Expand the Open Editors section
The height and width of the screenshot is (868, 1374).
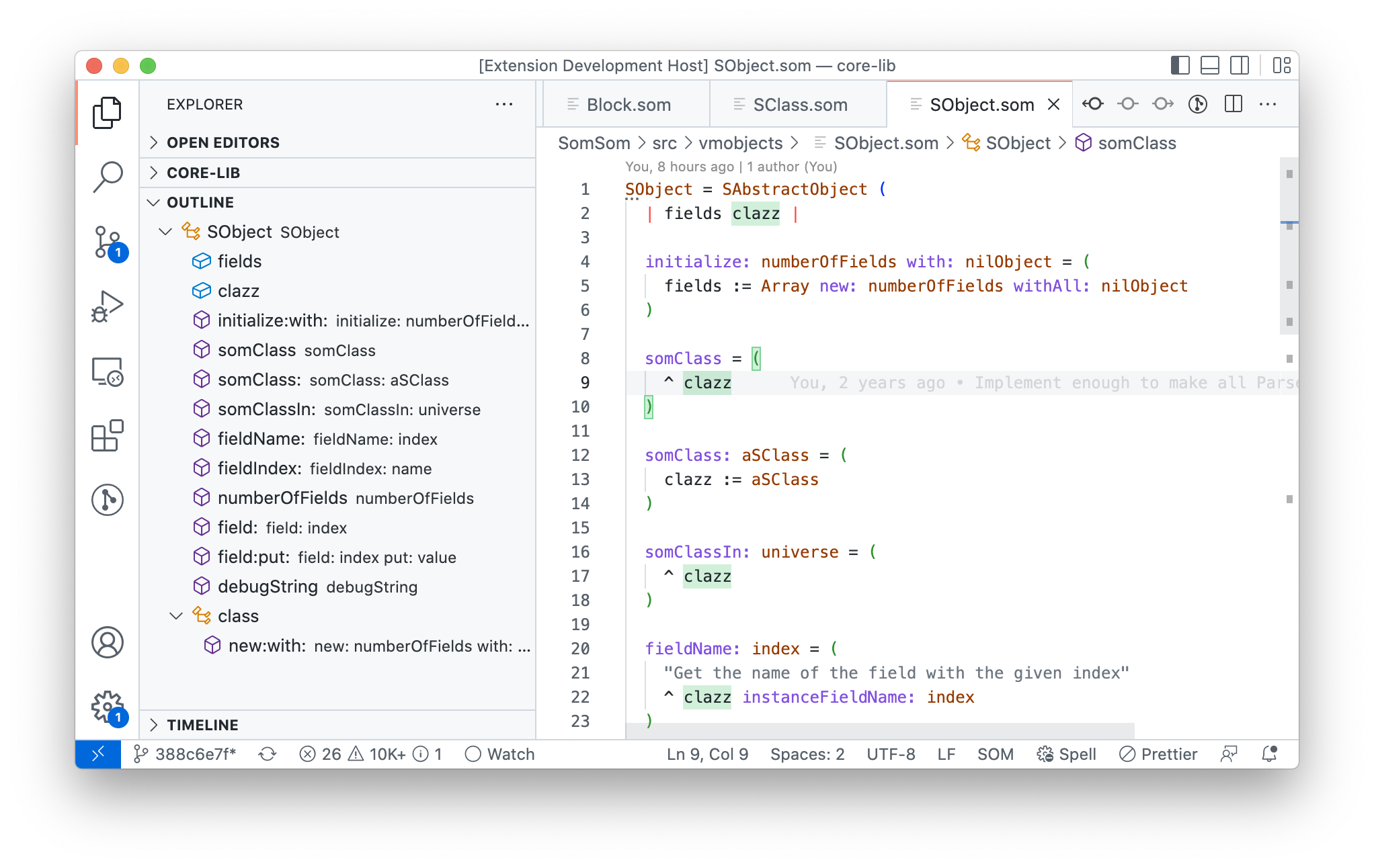(x=337, y=142)
